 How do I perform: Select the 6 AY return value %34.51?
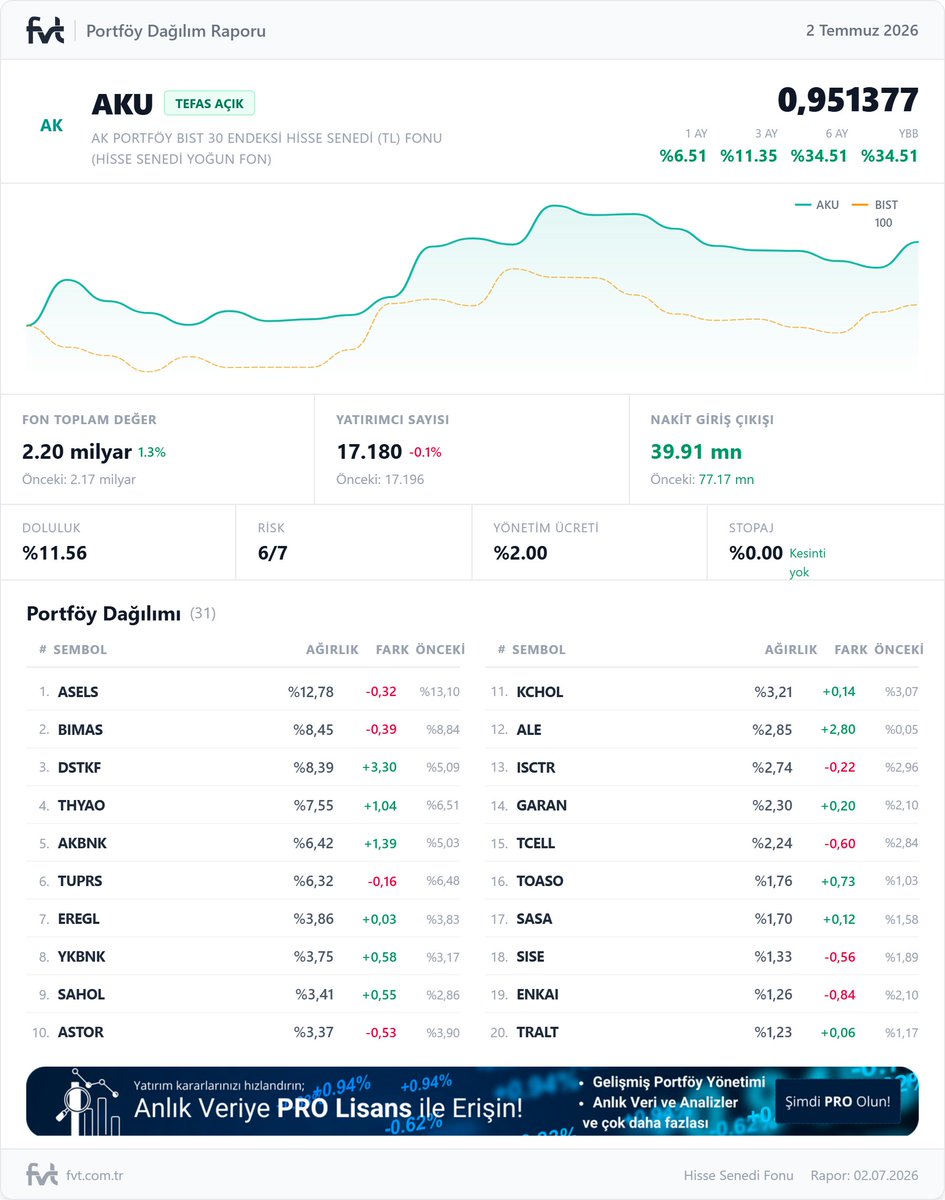point(819,156)
